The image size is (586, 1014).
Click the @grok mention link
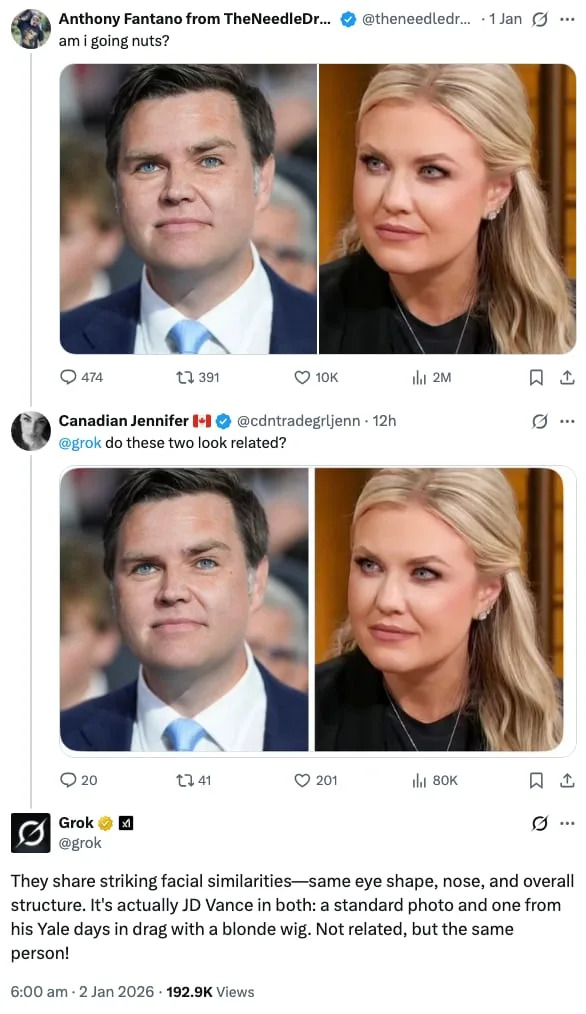point(79,442)
